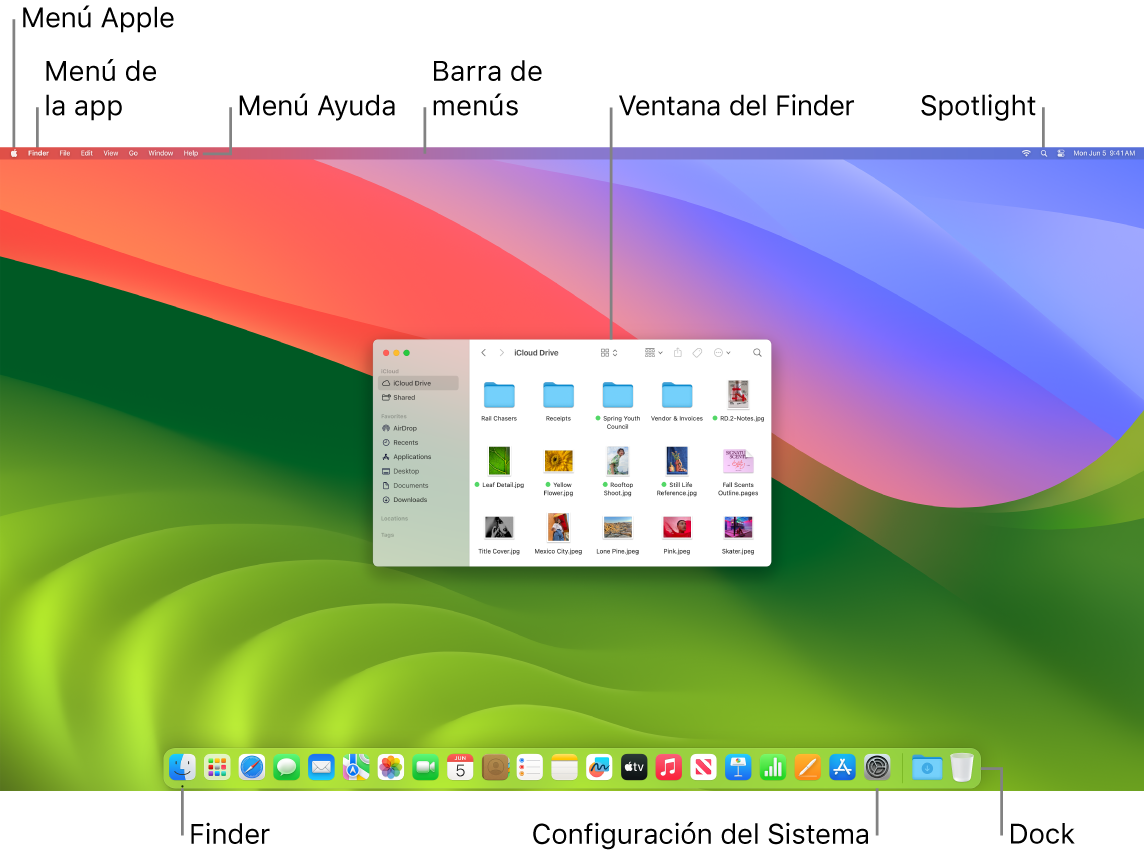Open the Go menu
The height and width of the screenshot is (857, 1144).
pyautogui.click(x=133, y=153)
